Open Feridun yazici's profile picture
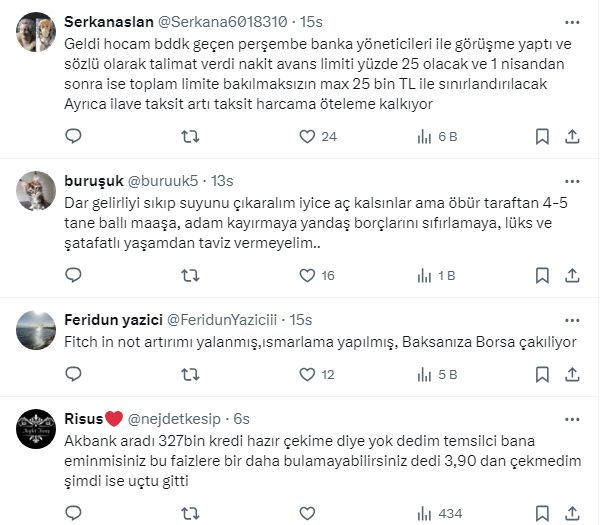This screenshot has width=601, height=525. (36, 327)
